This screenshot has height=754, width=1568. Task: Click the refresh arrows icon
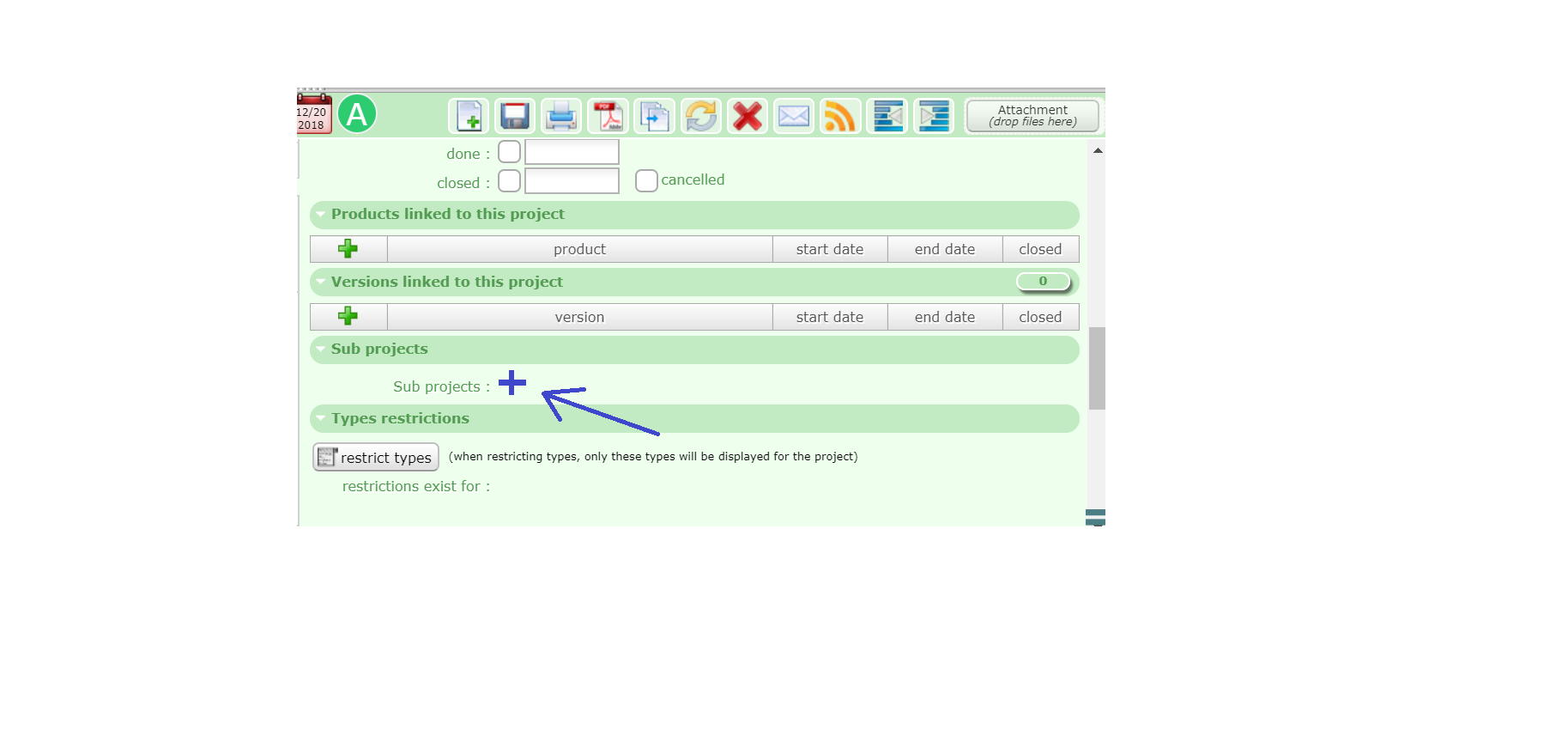pos(701,116)
